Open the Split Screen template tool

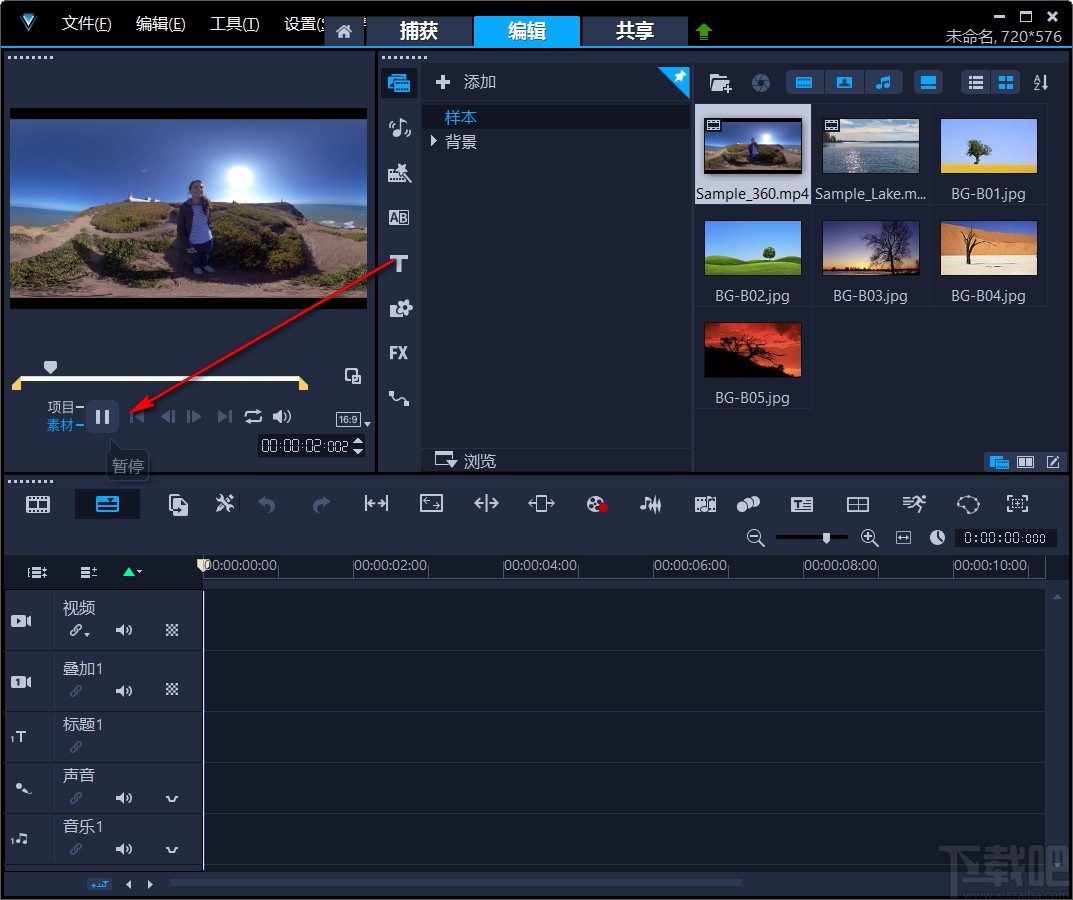858,504
